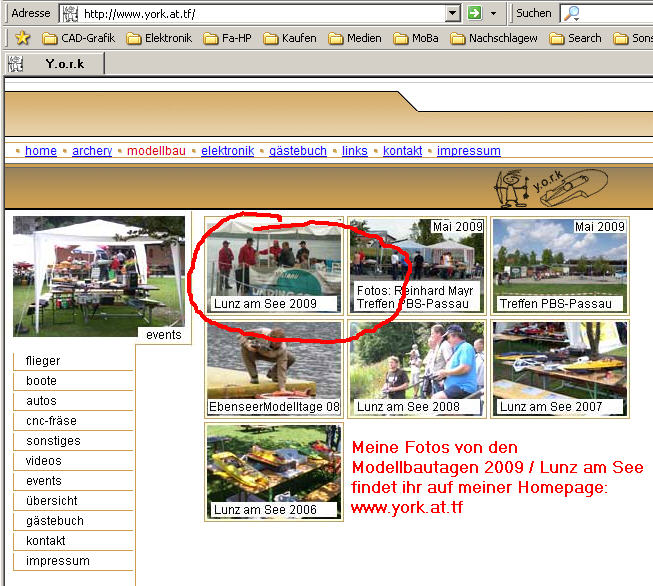This screenshot has width=653, height=586.
Task: Open the Elektronik bookmark folder
Action: 158,38
